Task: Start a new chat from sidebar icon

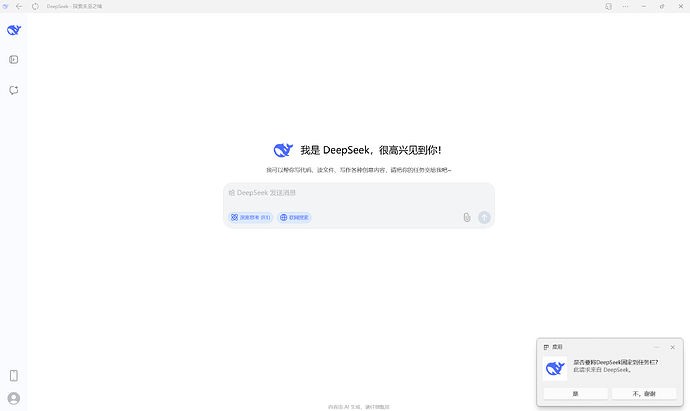Action: 14,90
